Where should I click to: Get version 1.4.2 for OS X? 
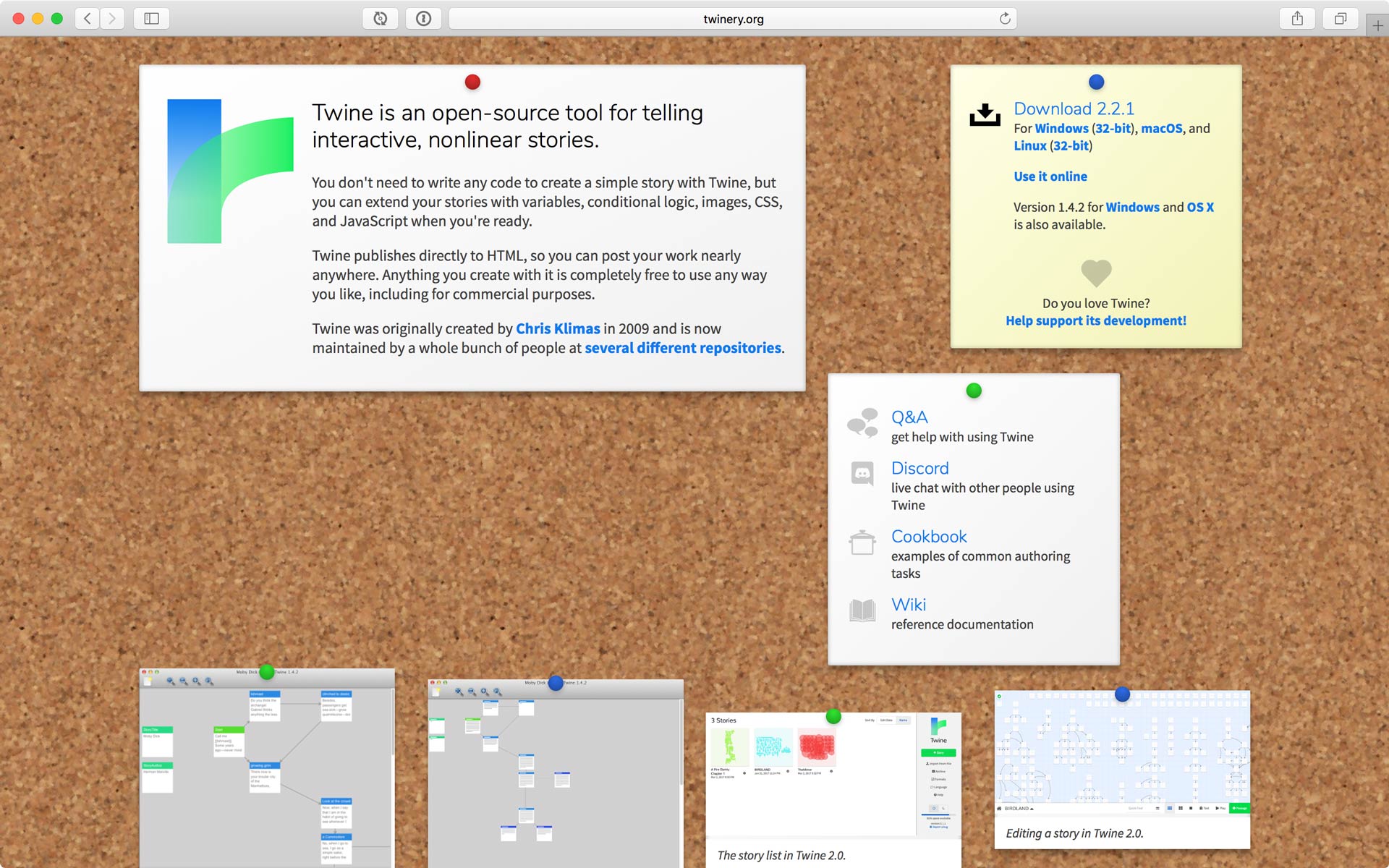click(1200, 207)
